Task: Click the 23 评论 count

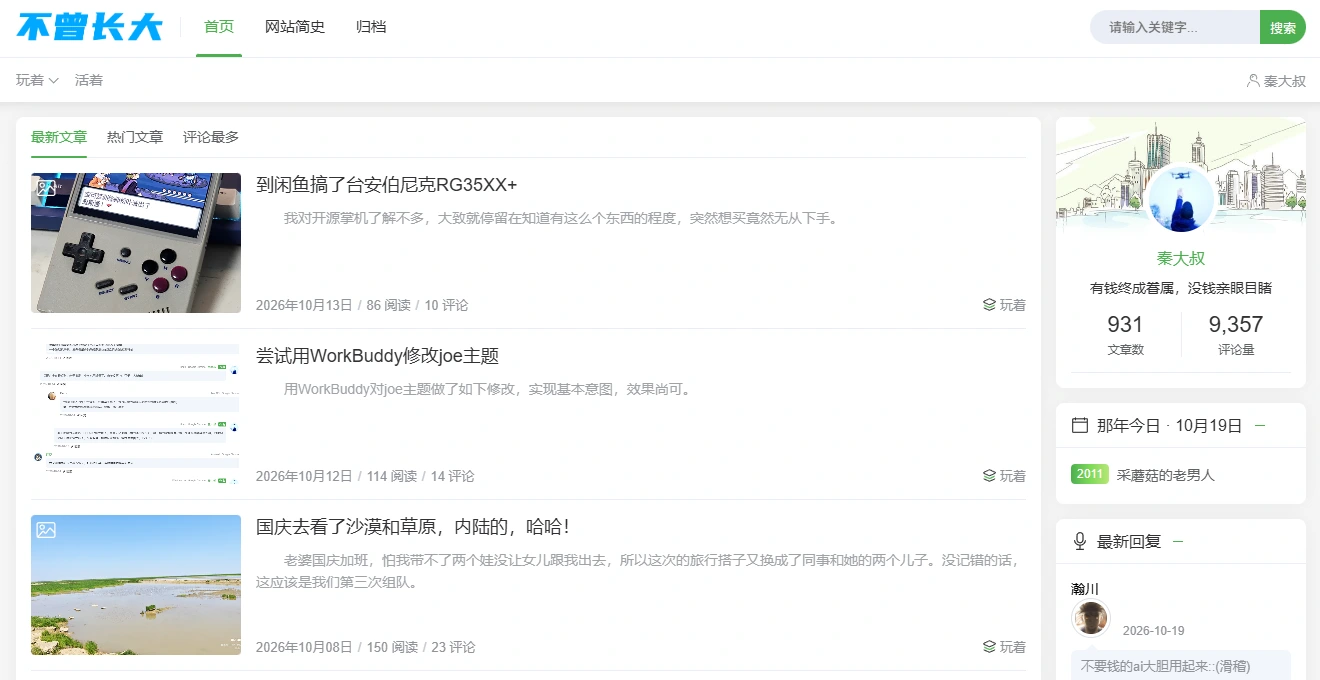Action: 453,647
